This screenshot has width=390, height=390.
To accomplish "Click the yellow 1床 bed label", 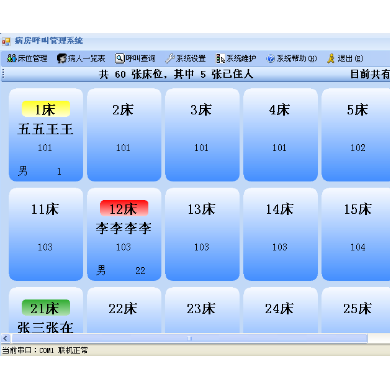I will pos(46,109).
